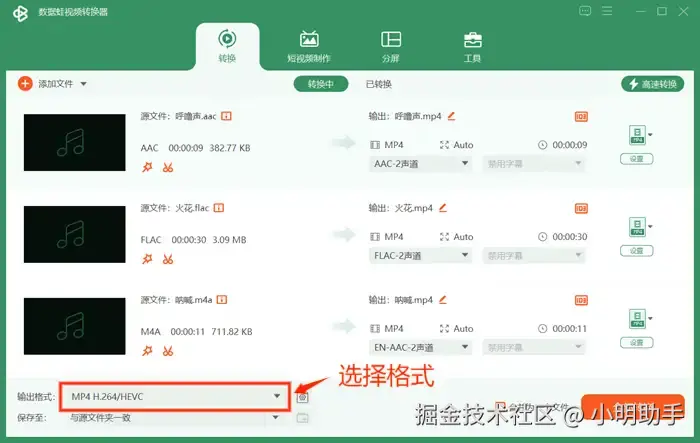The height and width of the screenshot is (443, 700).
Task: Click output duration 00:00:30 of 火花.mp4
Action: pyautogui.click(x=570, y=237)
